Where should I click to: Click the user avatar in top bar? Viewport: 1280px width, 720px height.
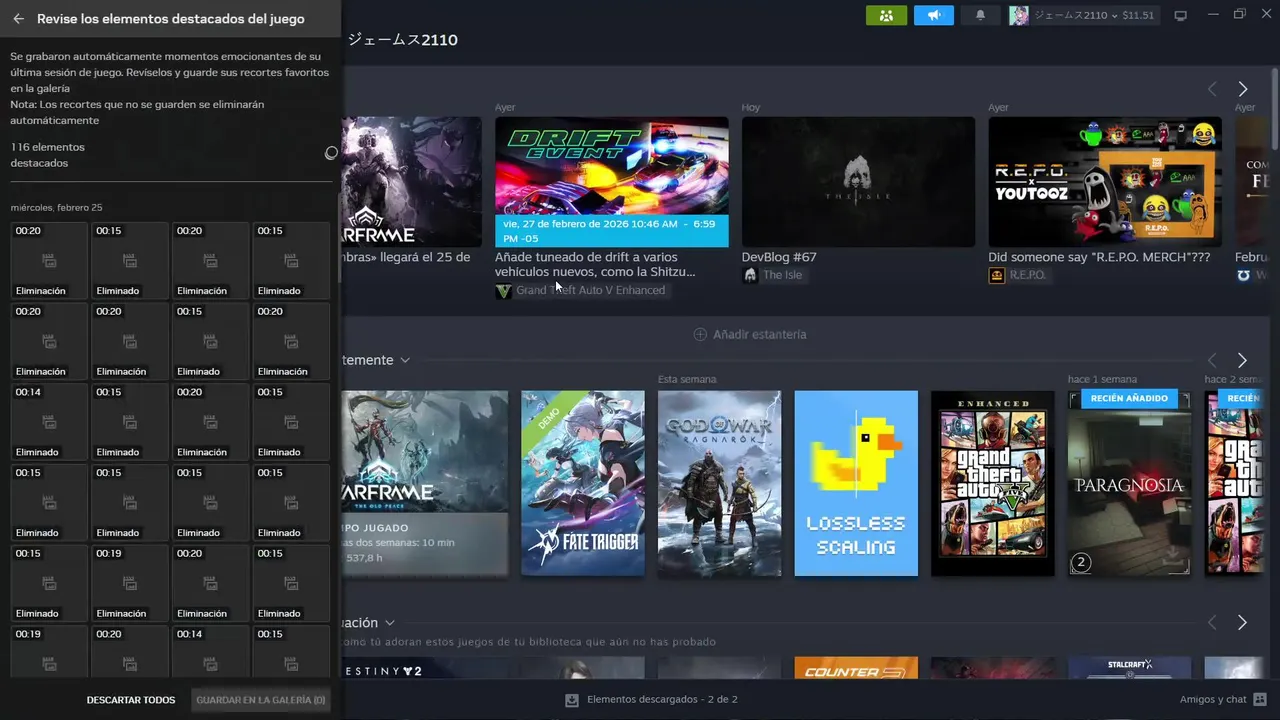pyautogui.click(x=1018, y=15)
